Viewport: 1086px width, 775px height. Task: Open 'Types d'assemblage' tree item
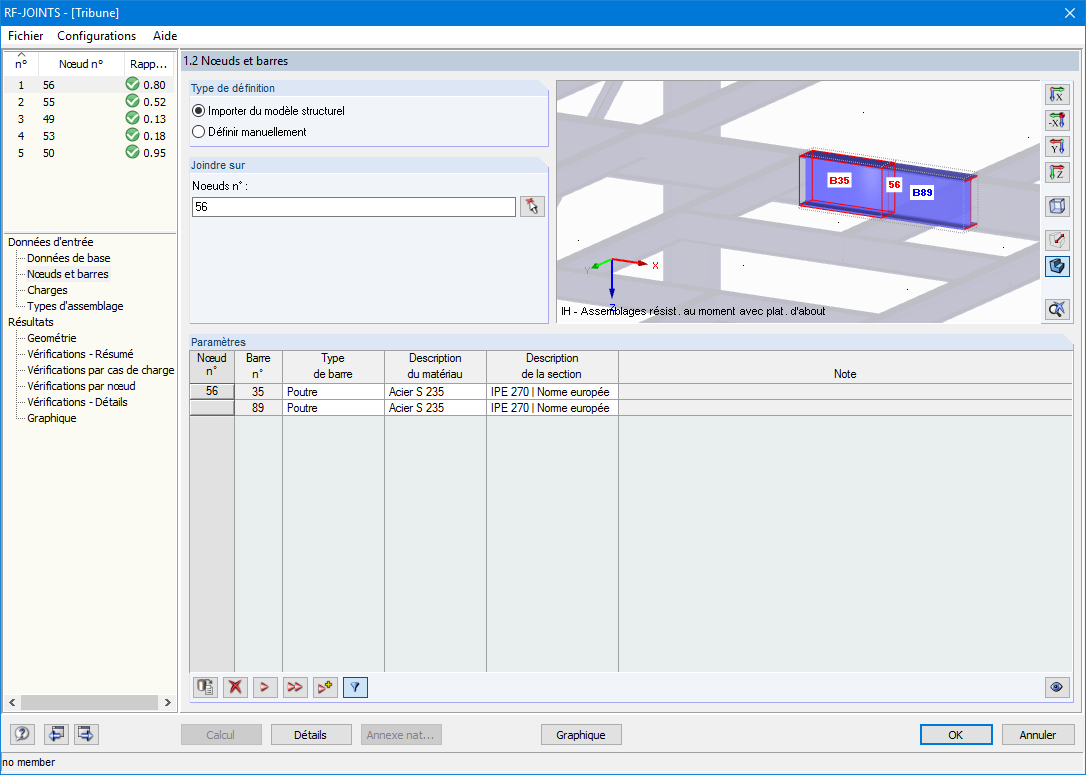[x=75, y=305]
